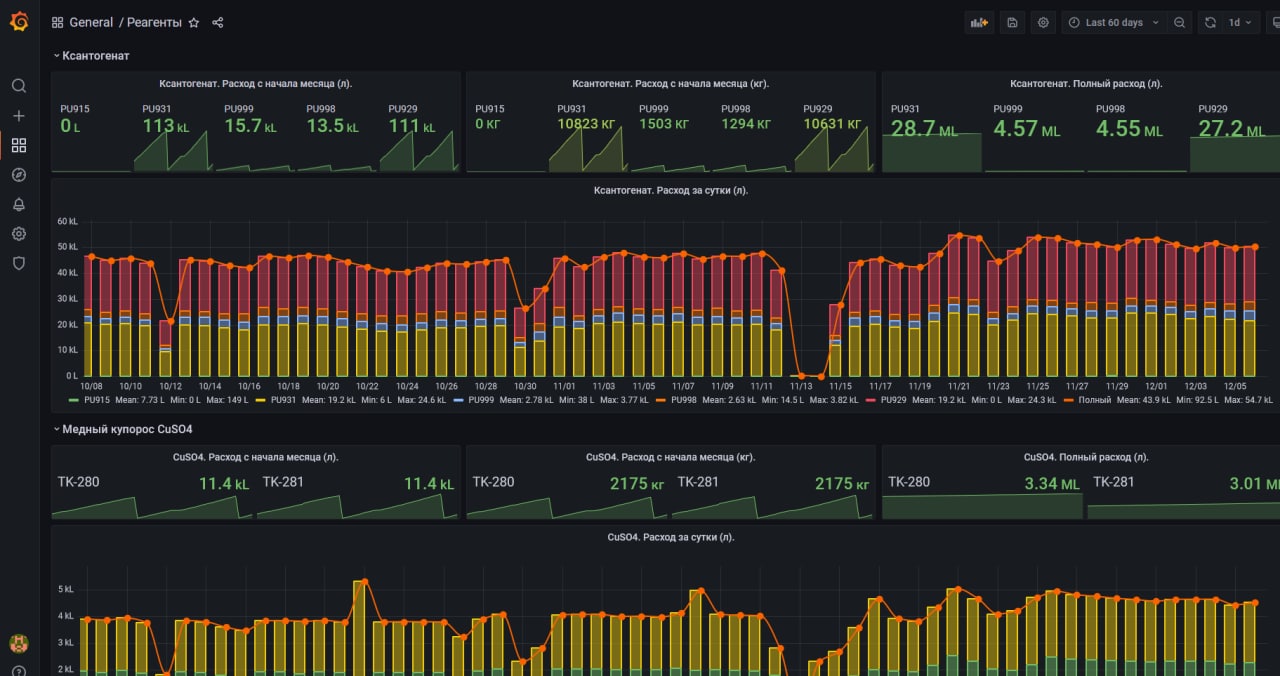Open 'CuSO4. Расход за сутки (л).' panel title
The image size is (1280, 676).
[670, 537]
